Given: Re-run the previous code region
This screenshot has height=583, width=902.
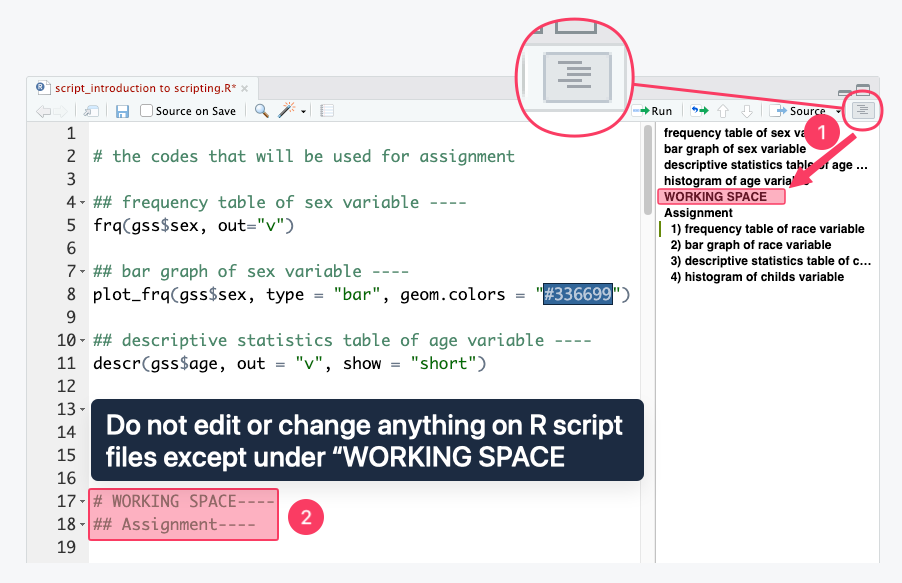Looking at the screenshot, I should coord(700,110).
